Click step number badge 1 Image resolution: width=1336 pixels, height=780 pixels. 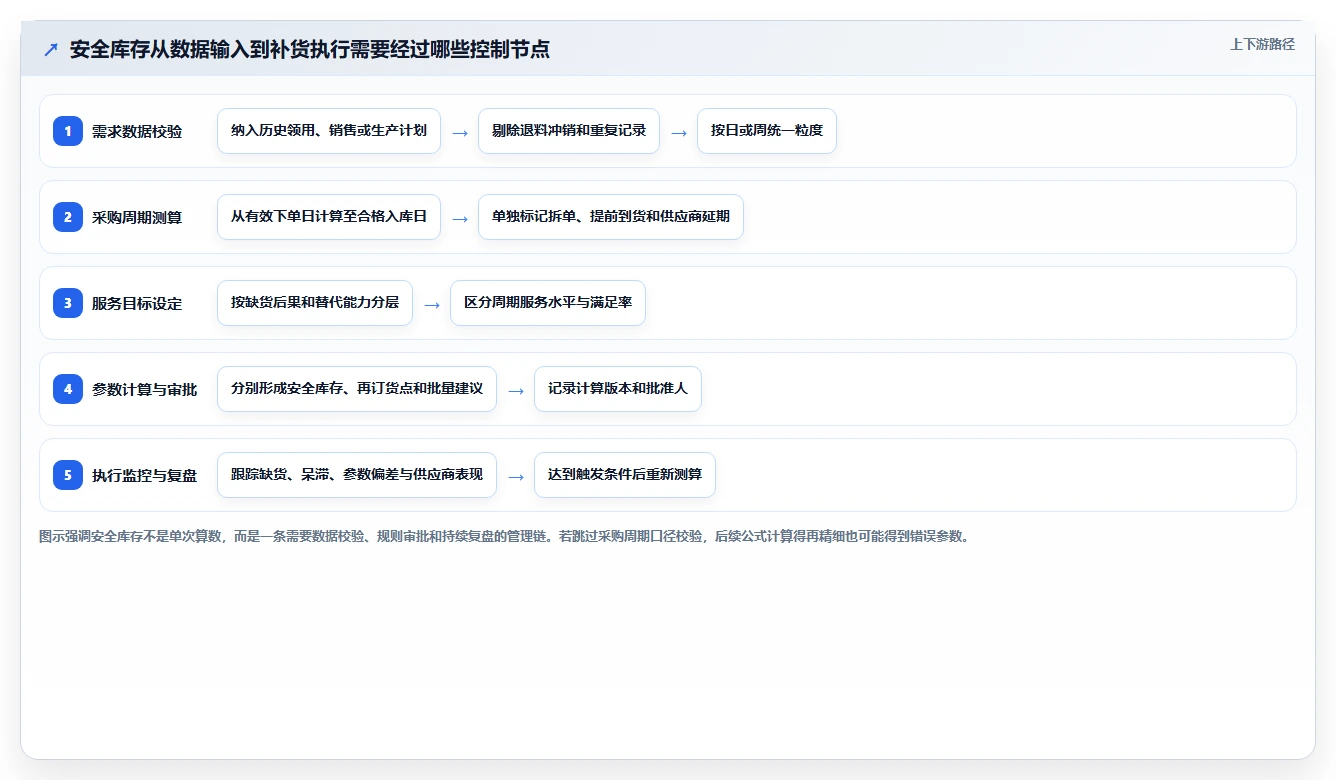pos(68,131)
